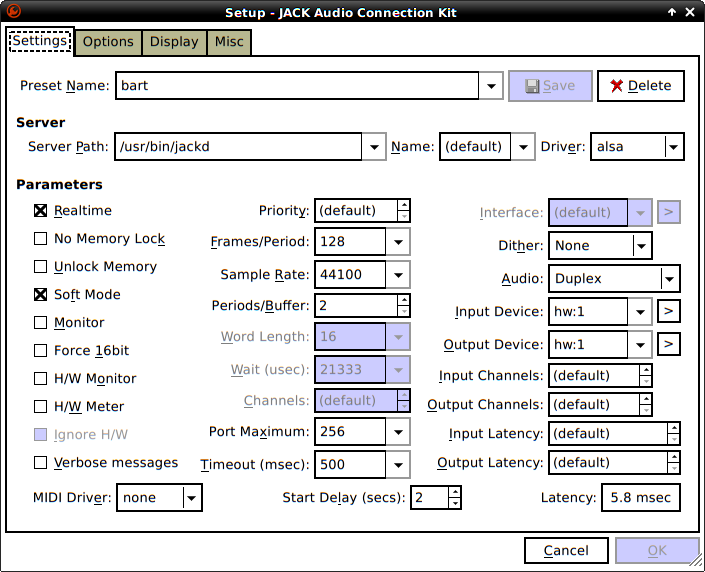Close the Setup window

click(x=690, y=12)
